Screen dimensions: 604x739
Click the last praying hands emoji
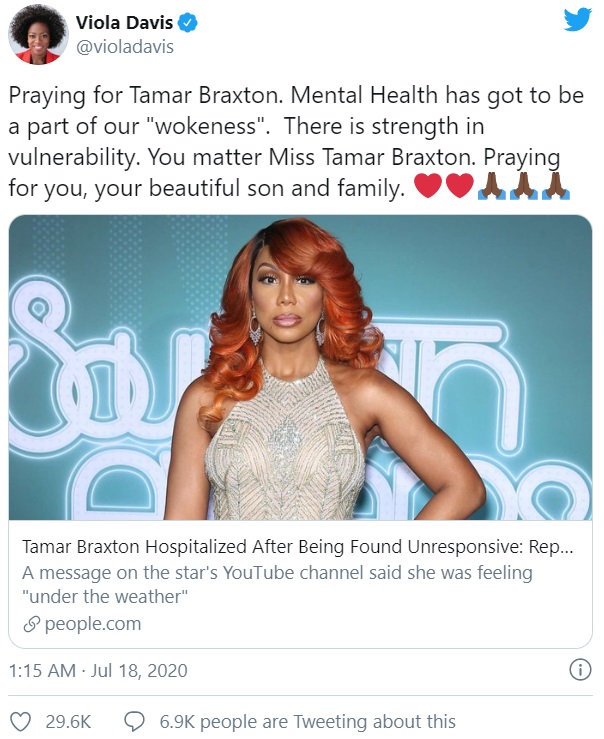556,186
